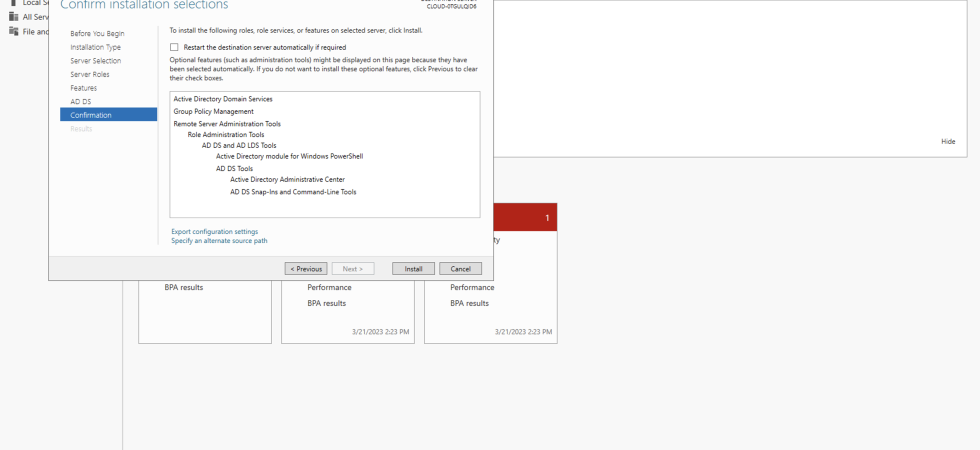Click Hide link in Server Manager welcome panel

coord(948,142)
